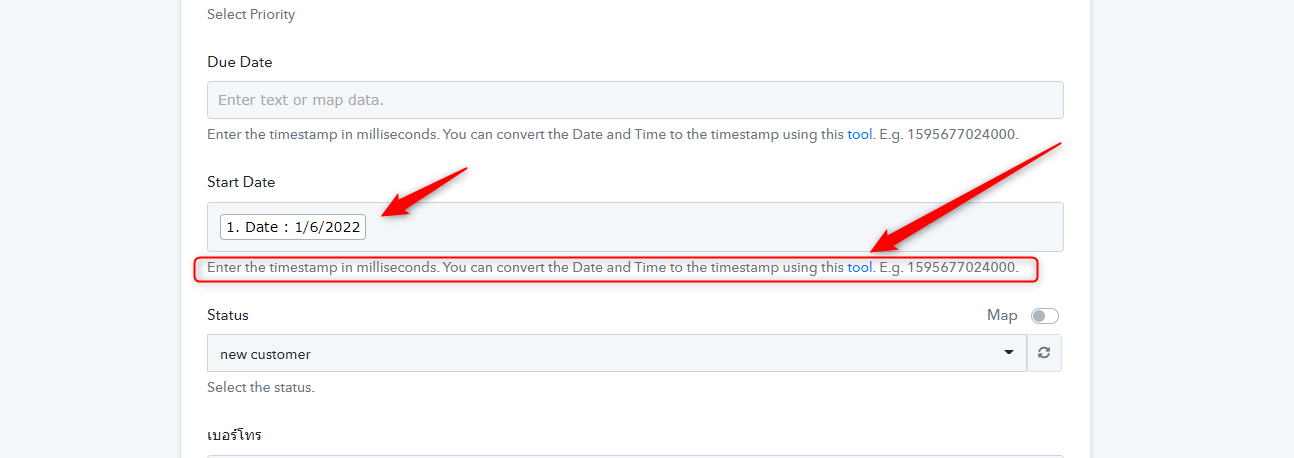Click the Due Date field label
Screen dimensions: 1294x458
tap(240, 62)
